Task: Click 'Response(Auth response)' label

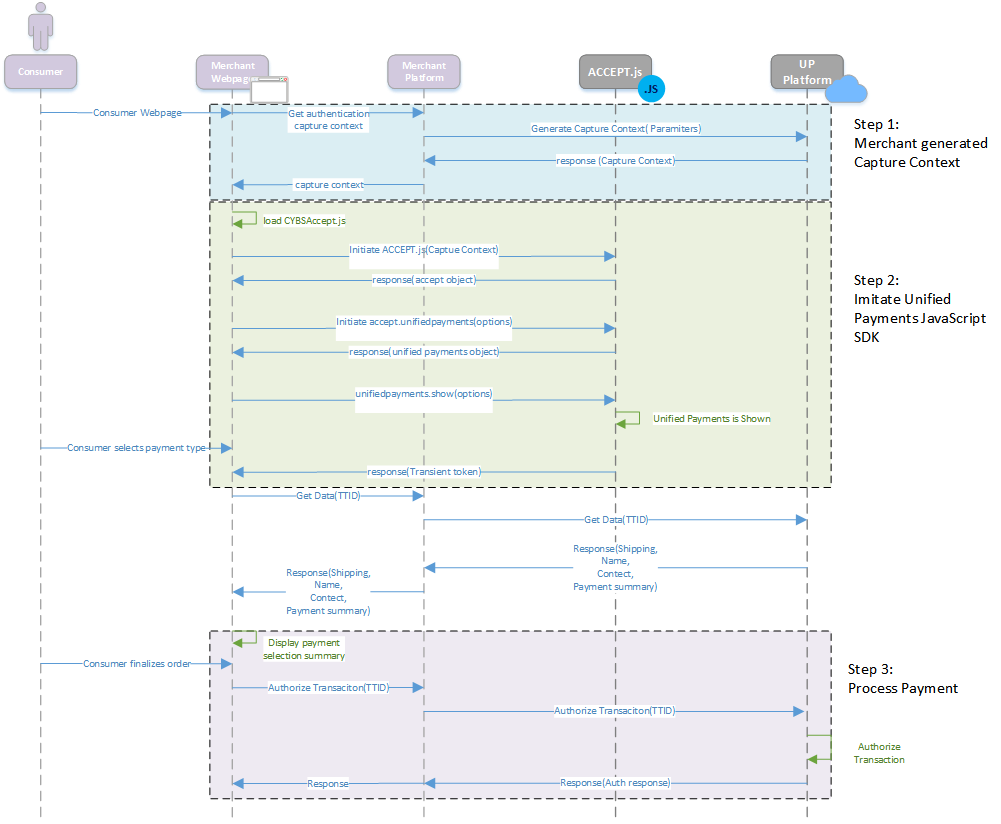Action: tap(615, 783)
